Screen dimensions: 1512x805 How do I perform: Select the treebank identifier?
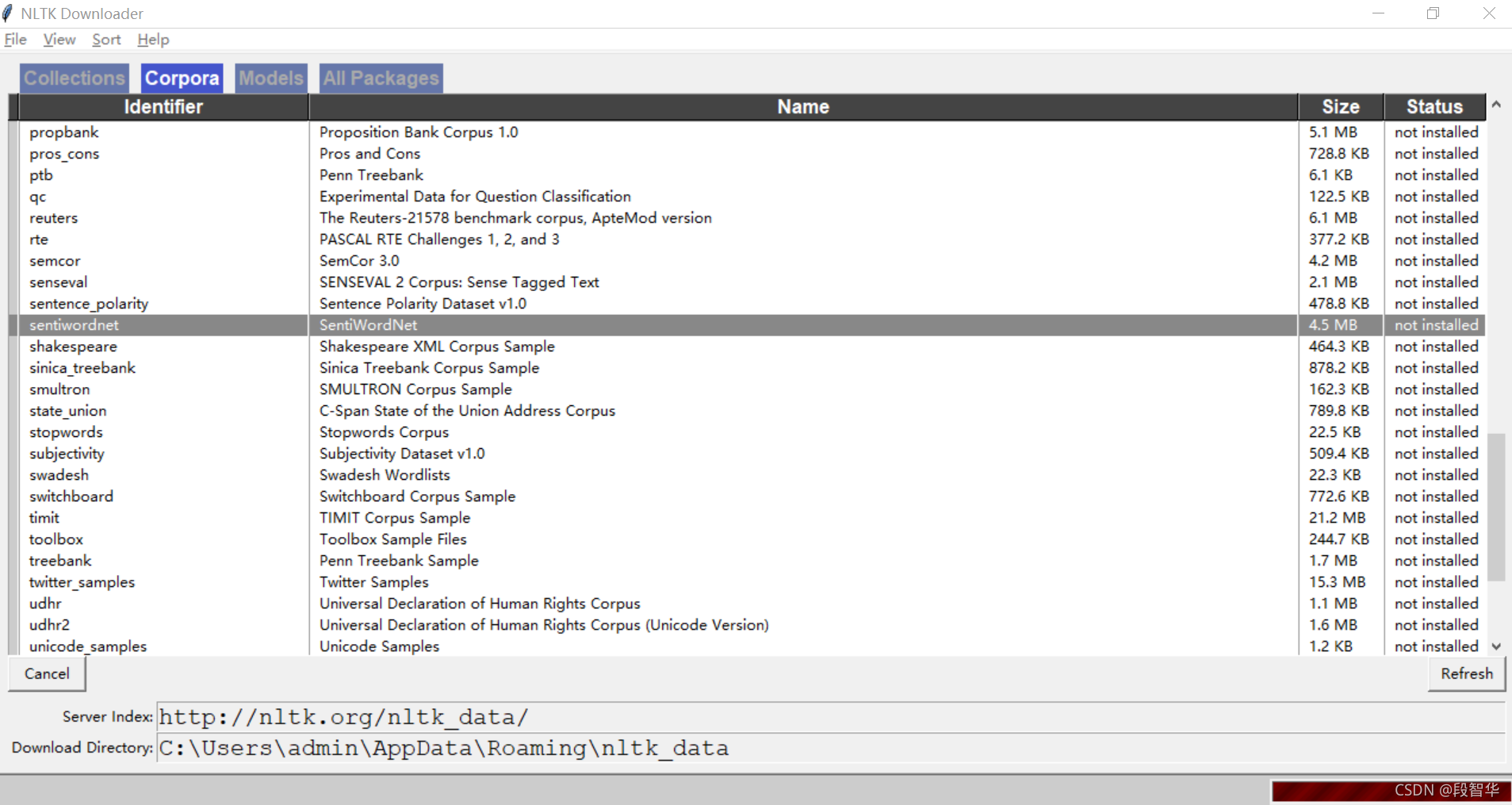[60, 561]
